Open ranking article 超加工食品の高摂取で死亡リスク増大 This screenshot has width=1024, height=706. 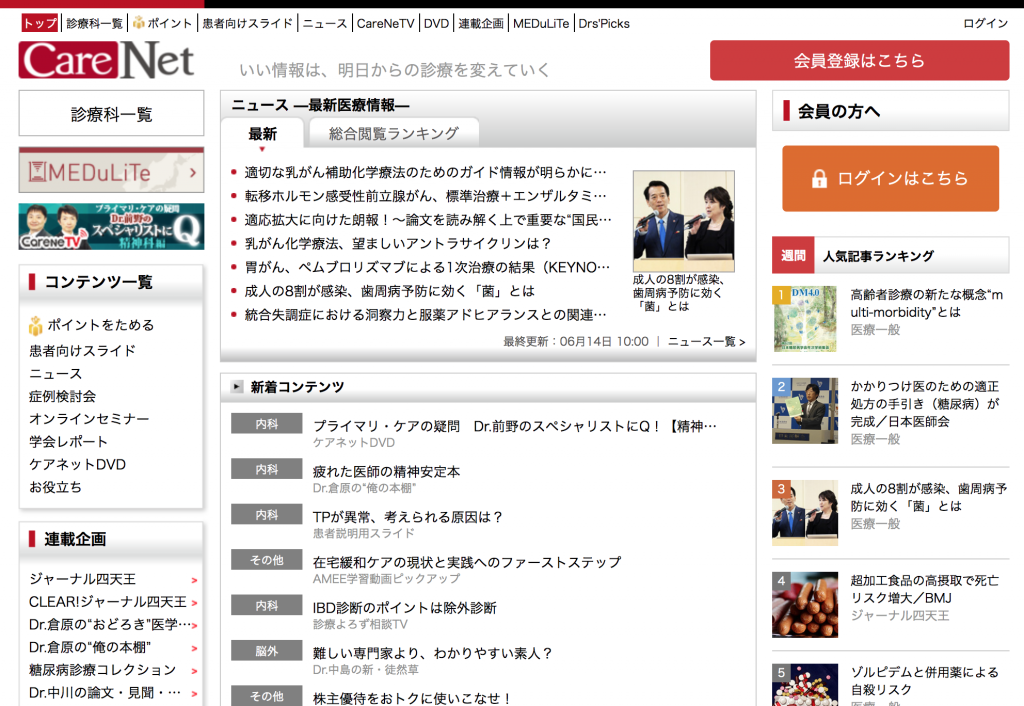(x=924, y=589)
